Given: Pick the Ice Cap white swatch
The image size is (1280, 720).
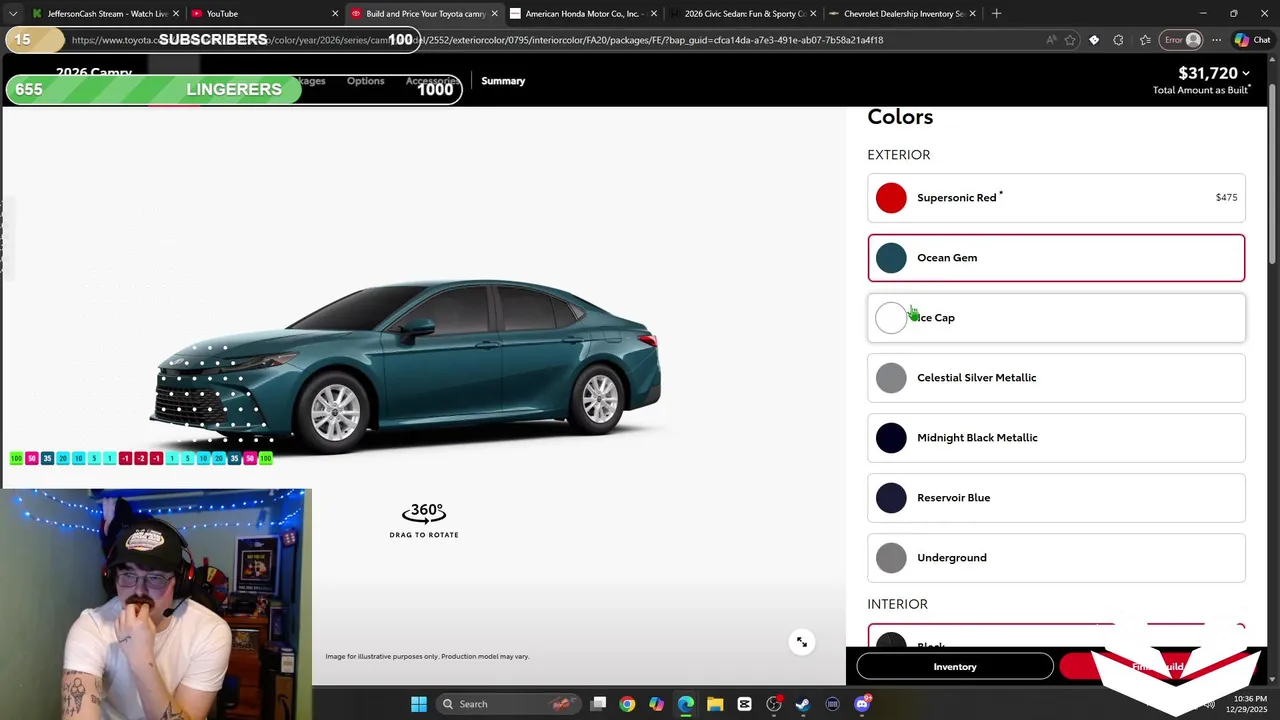Looking at the screenshot, I should tap(891, 318).
